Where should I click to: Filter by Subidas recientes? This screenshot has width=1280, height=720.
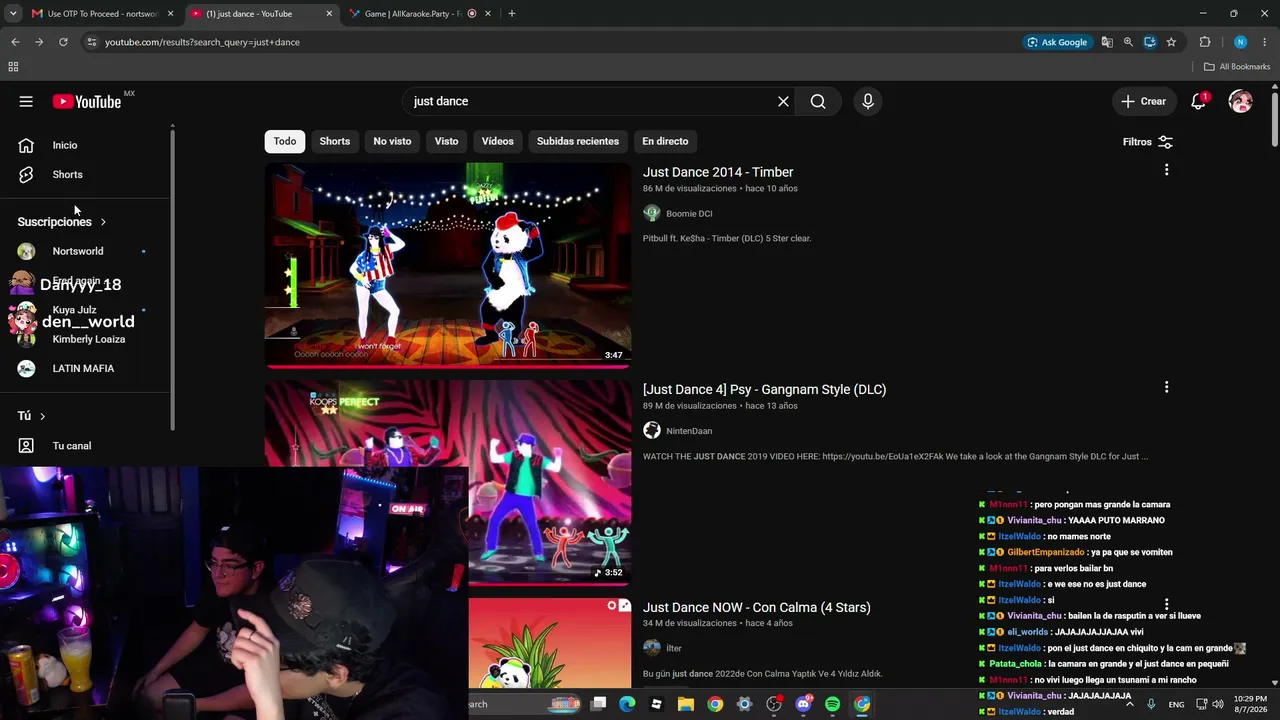pyautogui.click(x=578, y=141)
